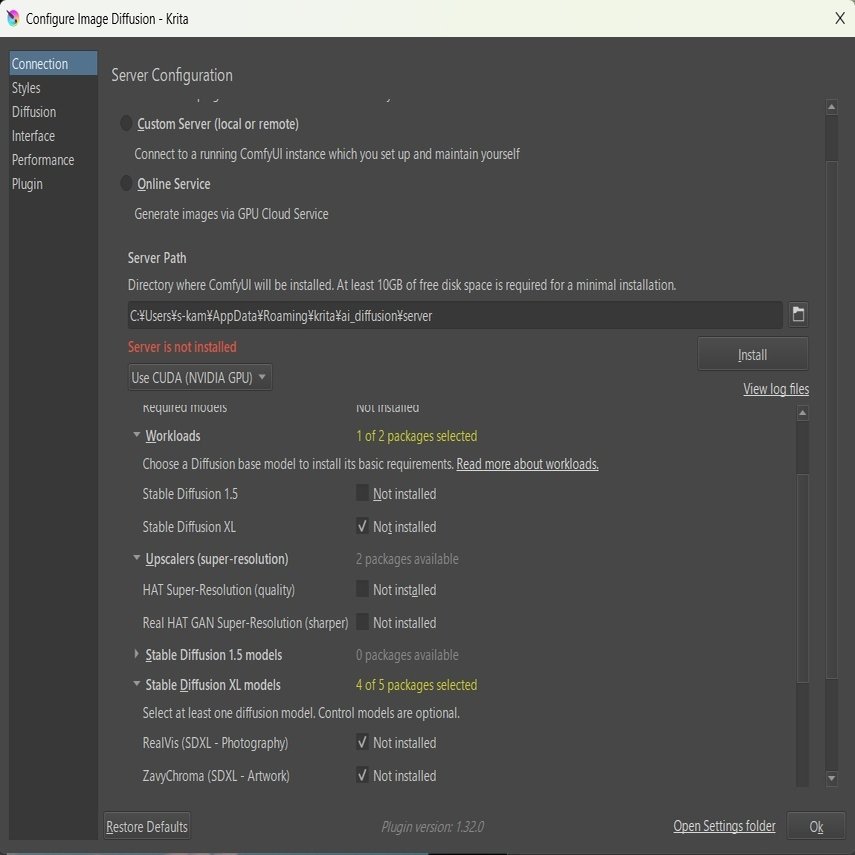Image resolution: width=855 pixels, height=855 pixels.
Task: Uncheck the Stable Diffusion XL workload checkbox
Action: pyautogui.click(x=362, y=526)
